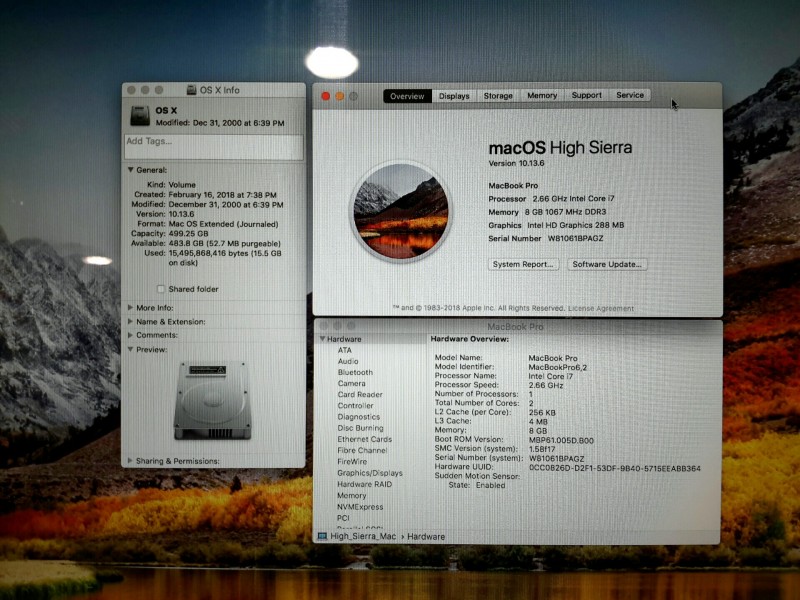Expand the Comments section
Viewport: 800px width, 600px height.
click(x=131, y=335)
